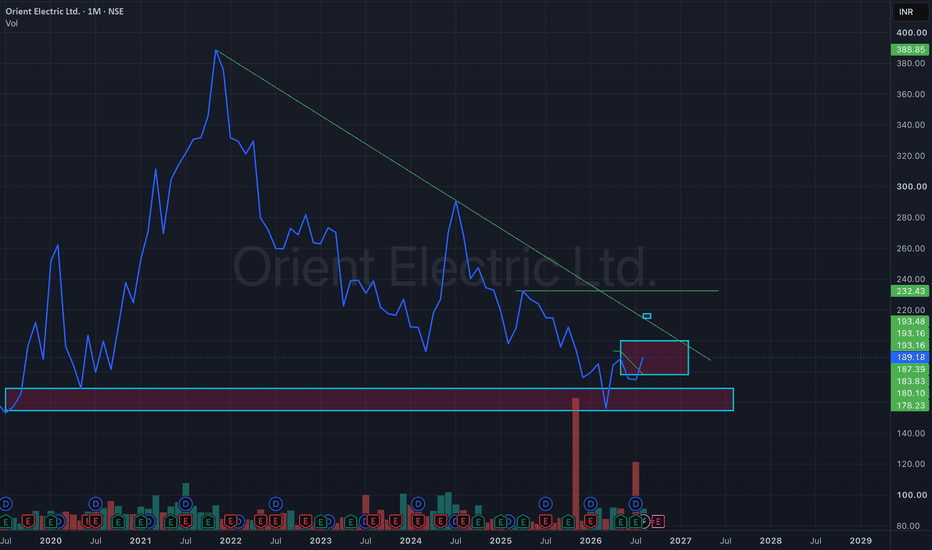932x550 pixels.
Task: Open the dividend marker in early 2024
Action: (x=418, y=504)
